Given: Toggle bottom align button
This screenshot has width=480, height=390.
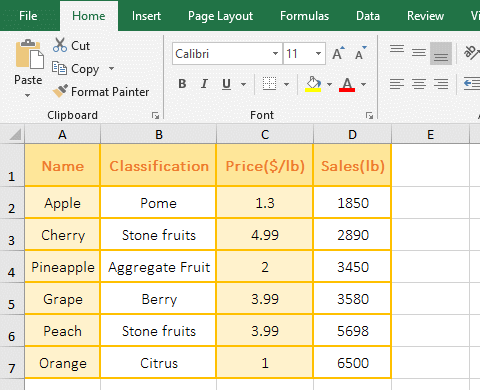Looking at the screenshot, I should [x=441, y=53].
